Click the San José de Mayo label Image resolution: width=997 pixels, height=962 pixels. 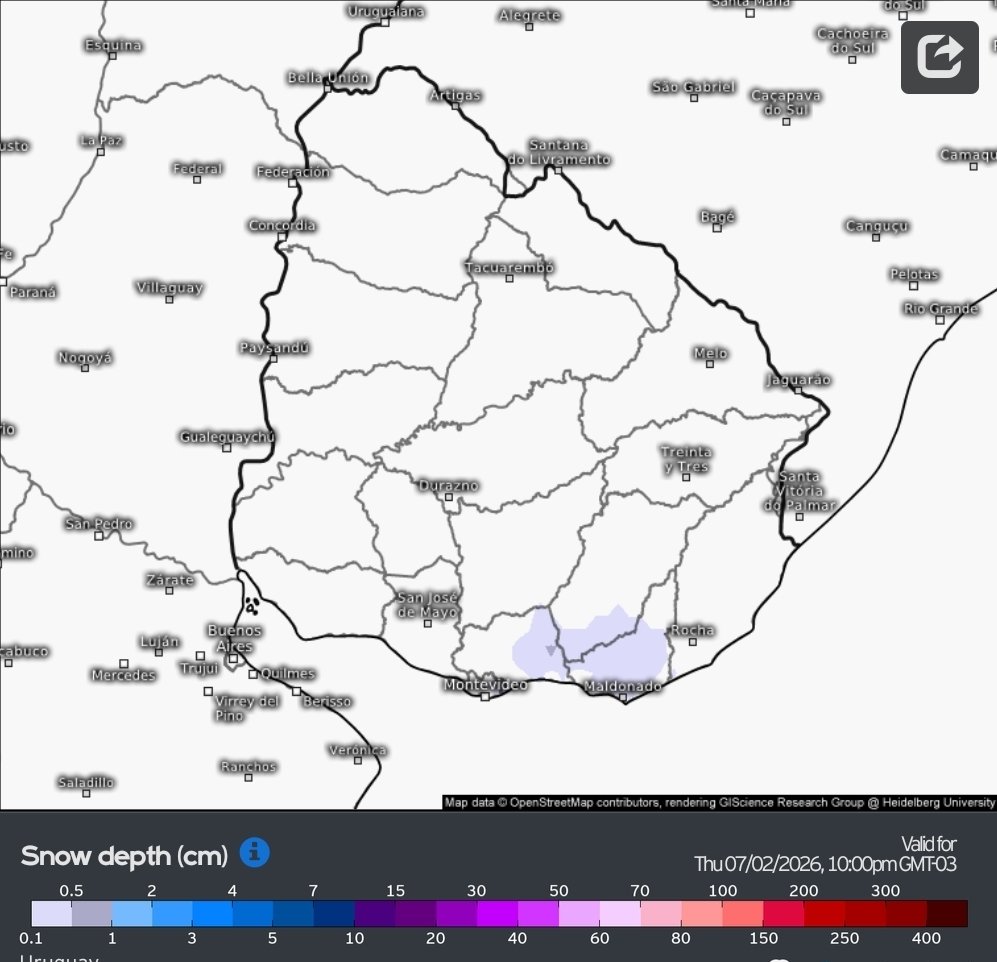(427, 605)
